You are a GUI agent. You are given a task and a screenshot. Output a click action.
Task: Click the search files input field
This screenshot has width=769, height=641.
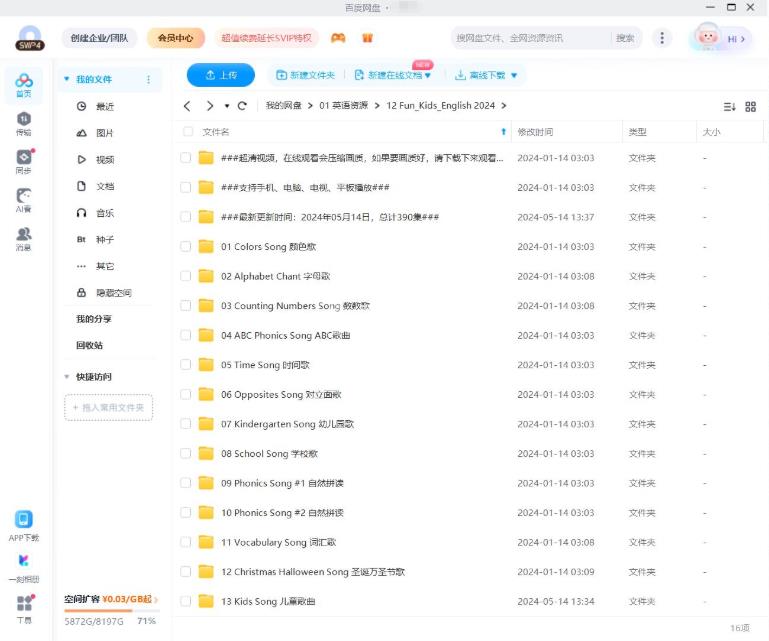click(x=532, y=38)
